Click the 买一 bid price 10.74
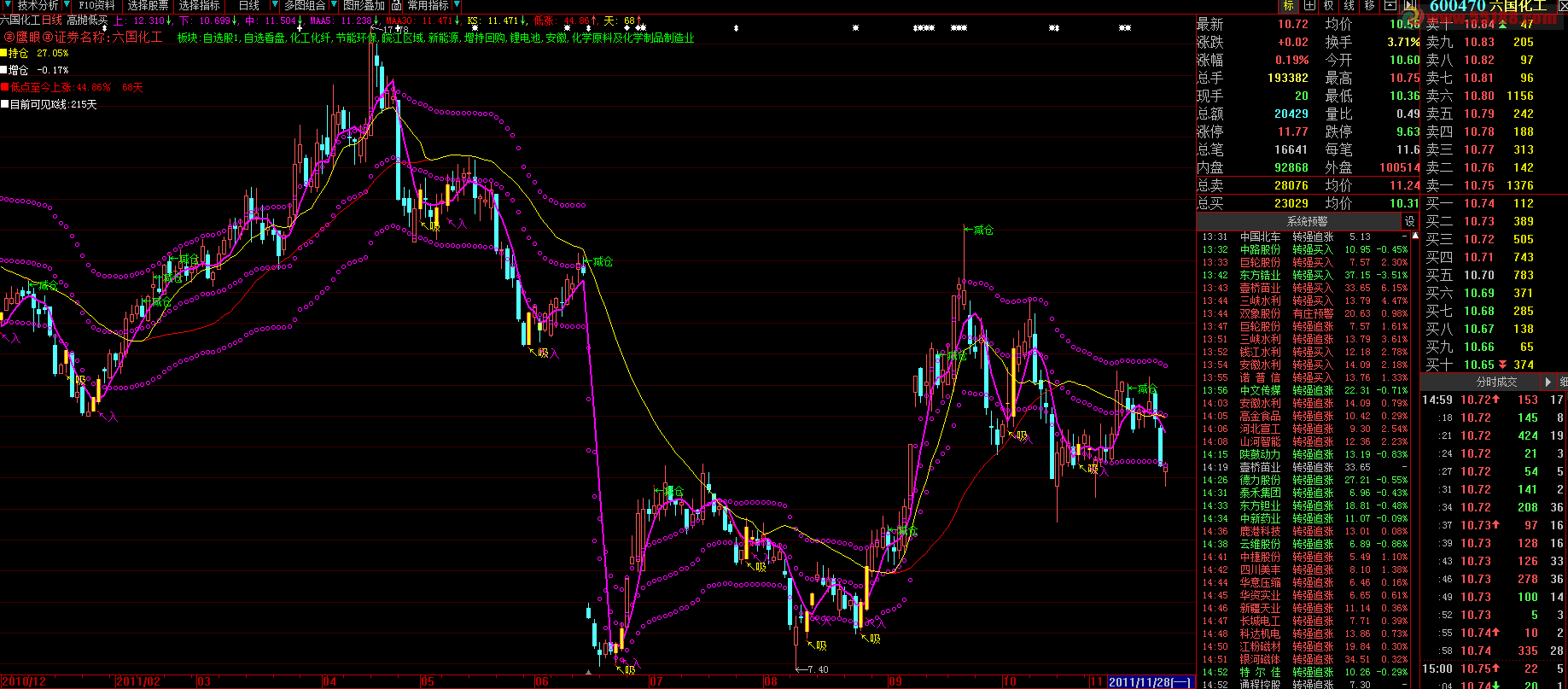 (x=1479, y=203)
